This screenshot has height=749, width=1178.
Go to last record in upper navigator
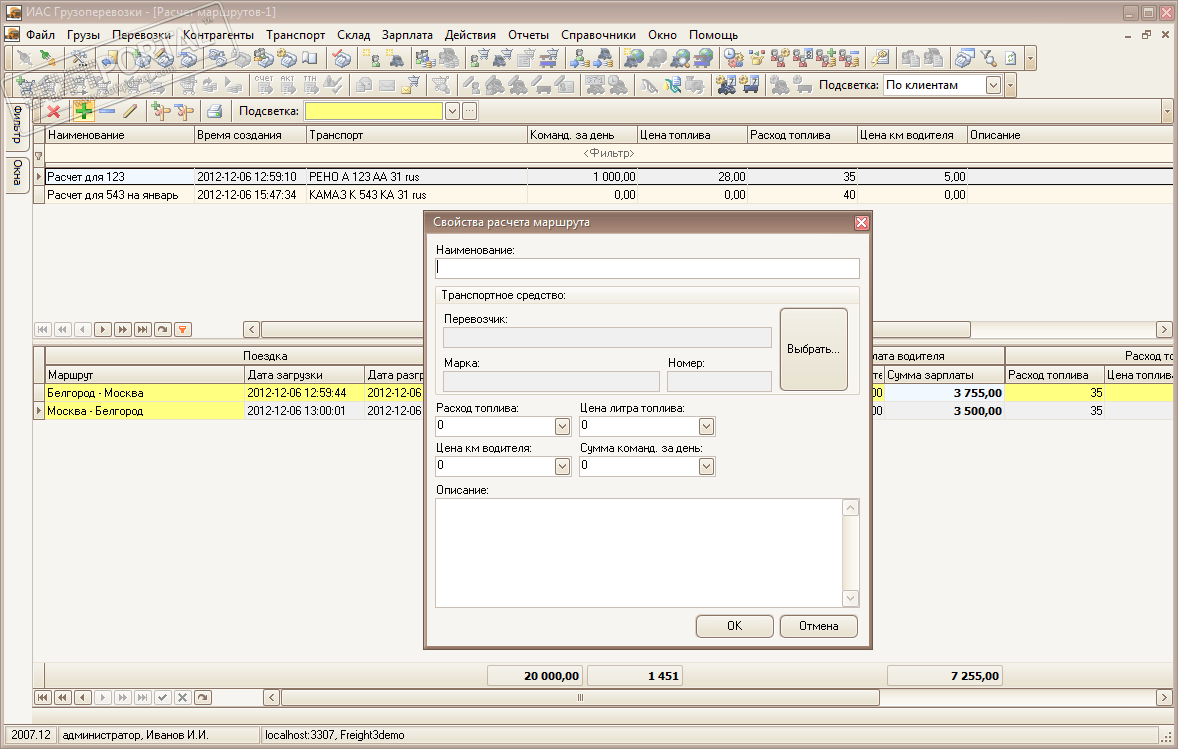143,329
